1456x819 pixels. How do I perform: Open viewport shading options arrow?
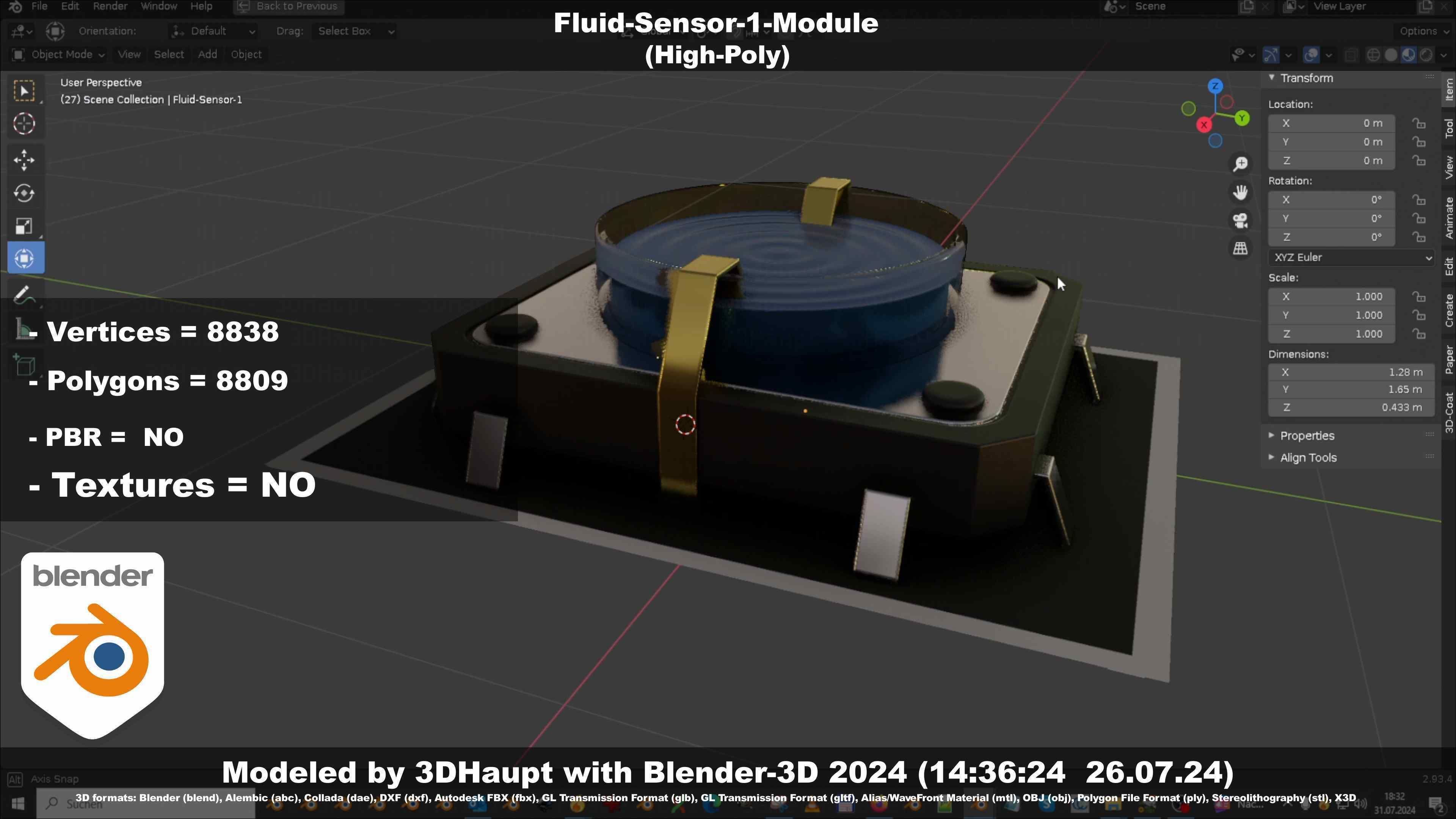[x=1443, y=55]
